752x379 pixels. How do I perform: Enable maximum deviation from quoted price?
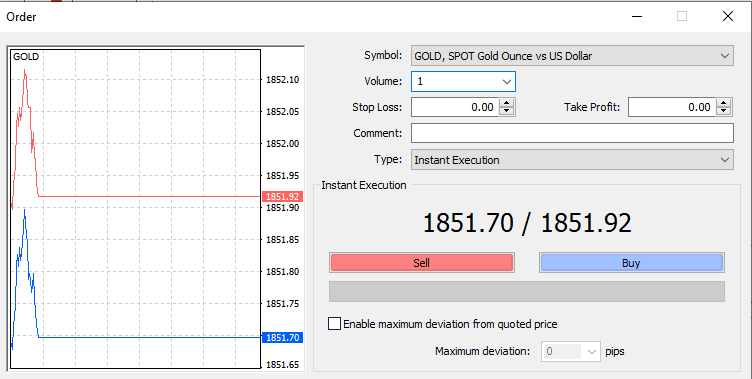tap(334, 324)
